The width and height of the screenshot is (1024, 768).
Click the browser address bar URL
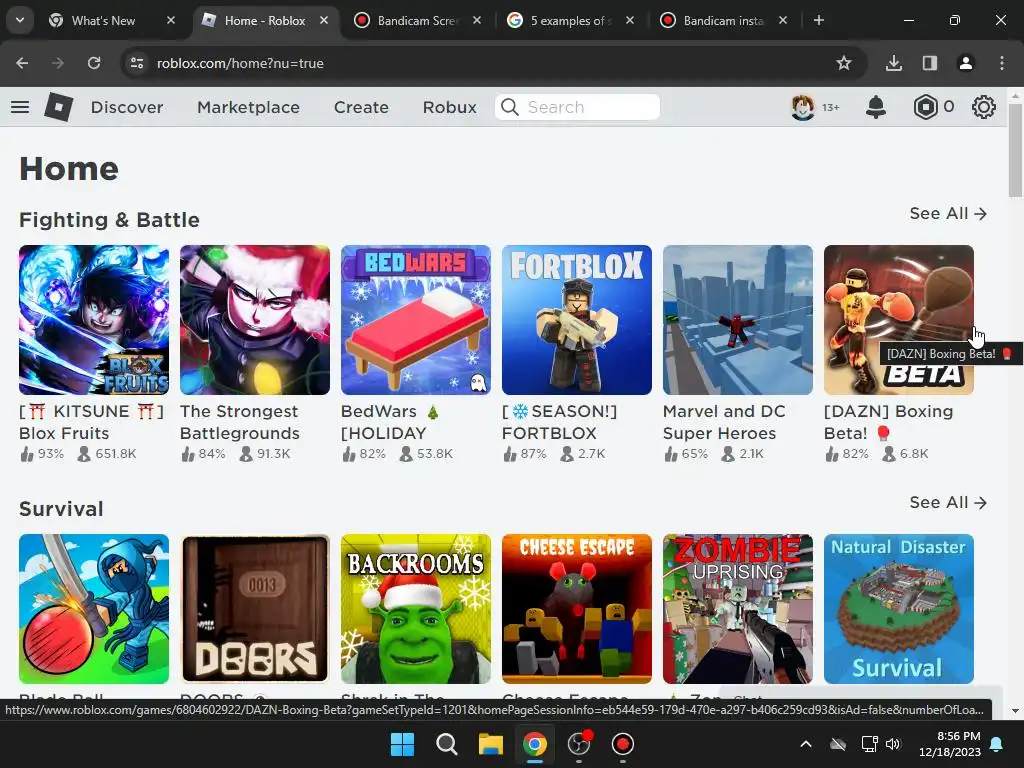pos(240,63)
